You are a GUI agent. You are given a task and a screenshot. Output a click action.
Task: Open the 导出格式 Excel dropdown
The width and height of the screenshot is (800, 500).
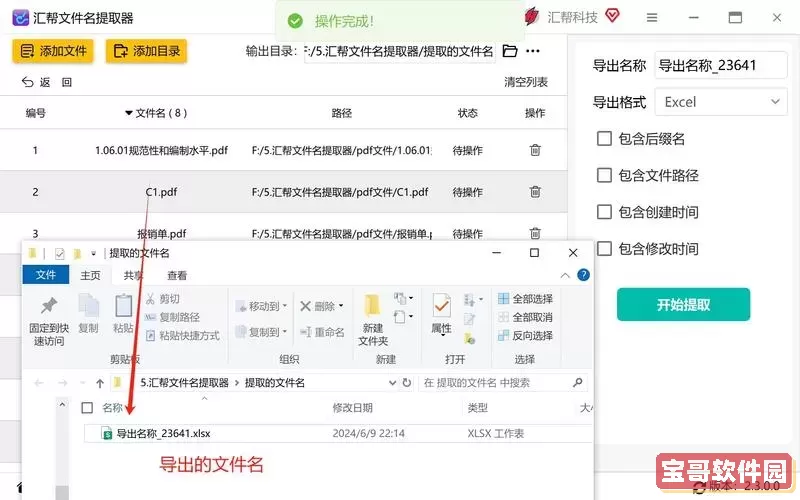pyautogui.click(x=721, y=102)
